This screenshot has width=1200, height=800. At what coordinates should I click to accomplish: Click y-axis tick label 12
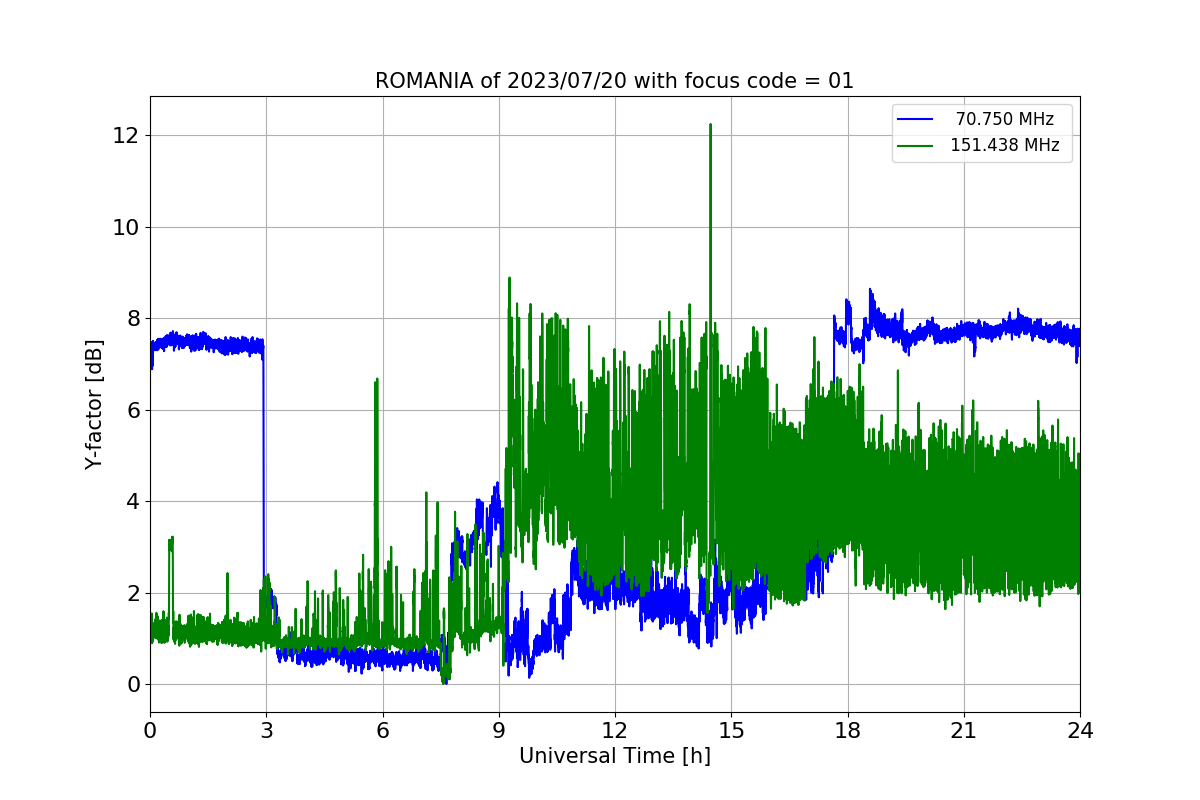click(x=127, y=136)
